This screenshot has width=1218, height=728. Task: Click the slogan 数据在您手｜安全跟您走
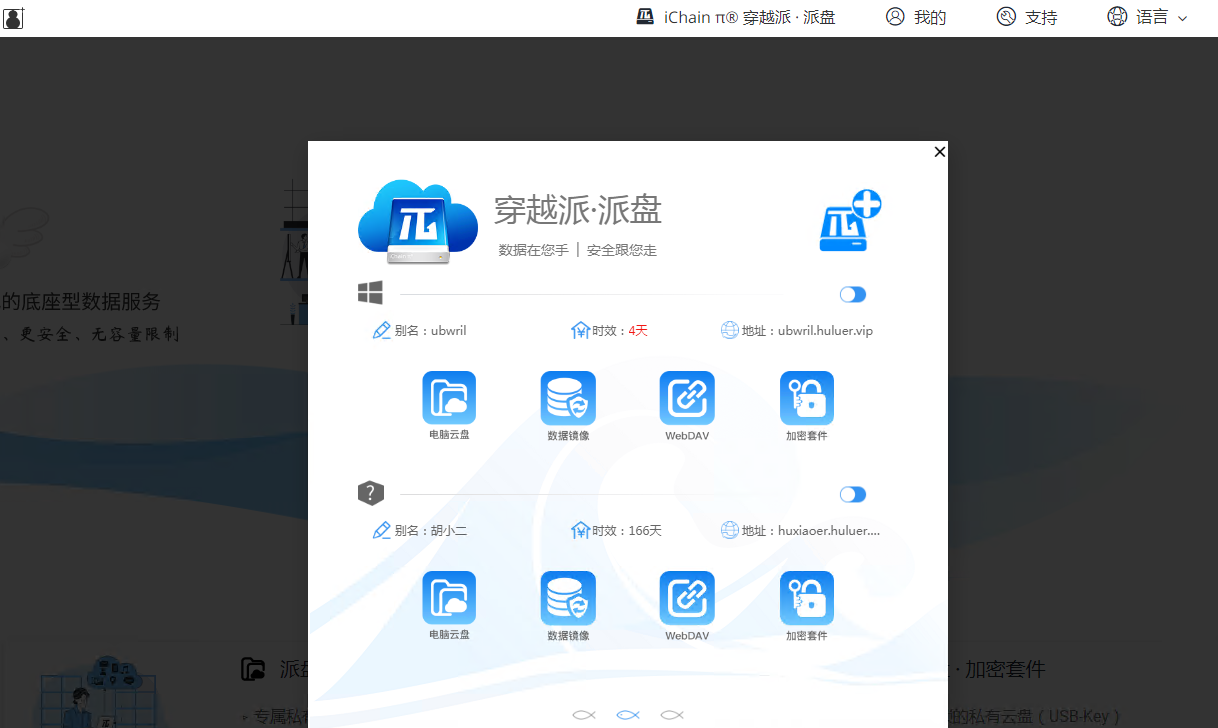point(578,250)
